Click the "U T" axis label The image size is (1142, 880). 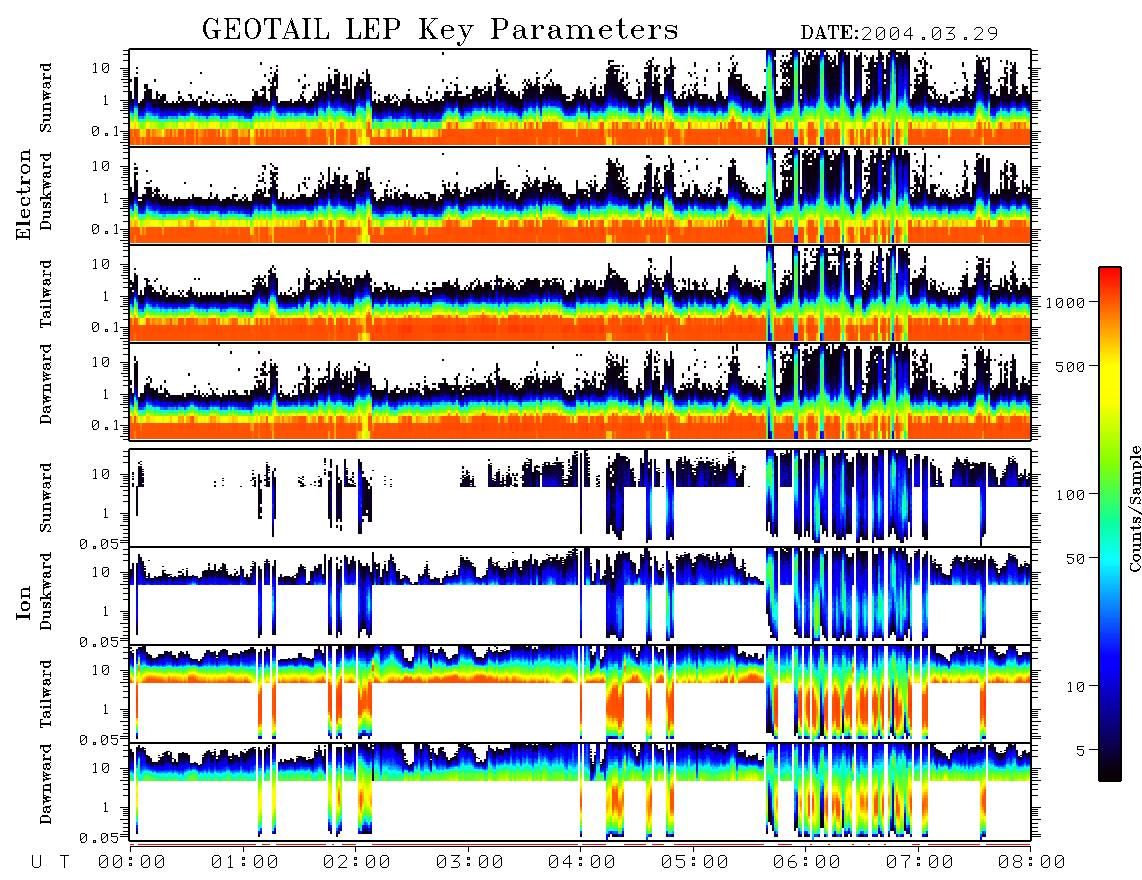point(50,863)
